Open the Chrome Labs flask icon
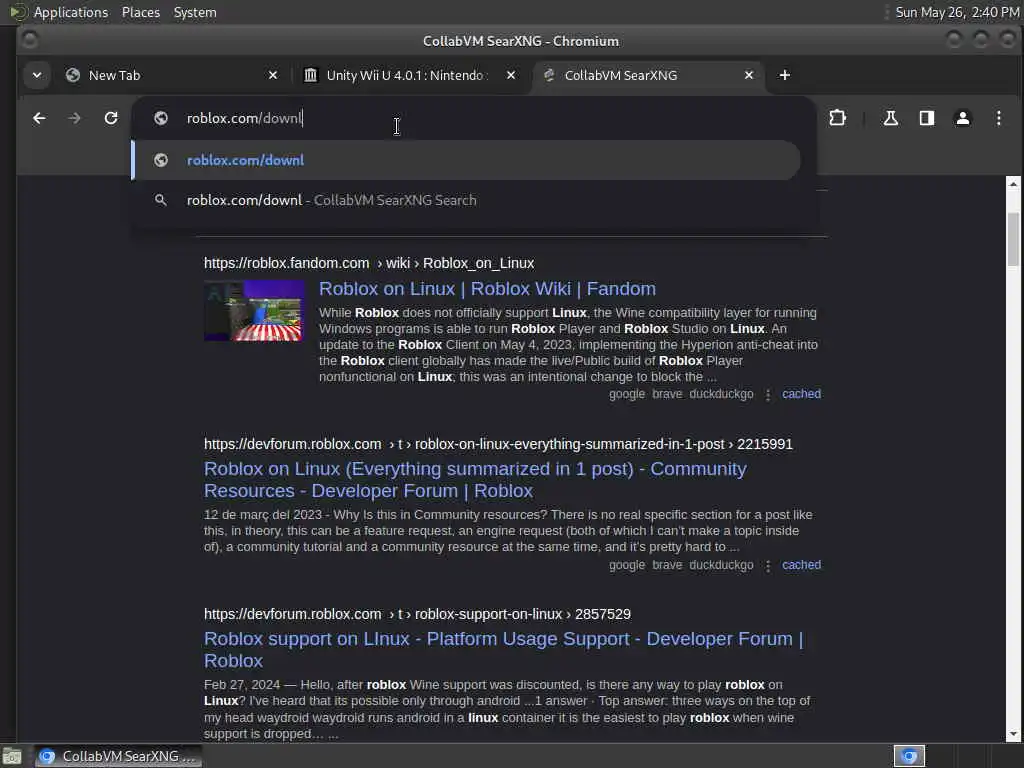1024x768 pixels. [x=890, y=118]
